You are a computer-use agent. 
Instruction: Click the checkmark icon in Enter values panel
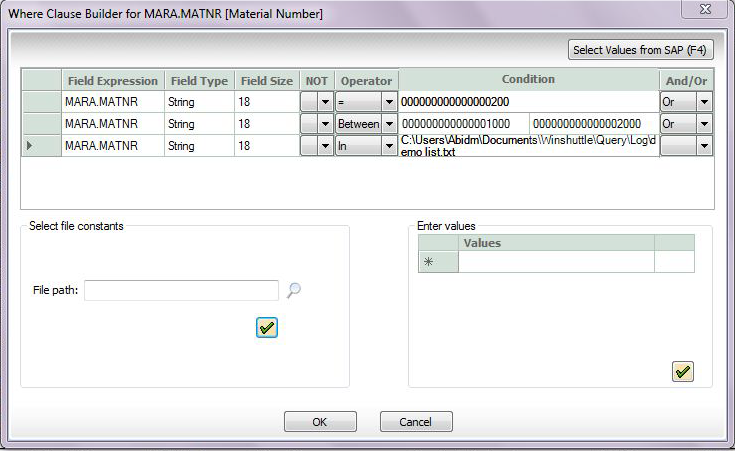point(682,371)
